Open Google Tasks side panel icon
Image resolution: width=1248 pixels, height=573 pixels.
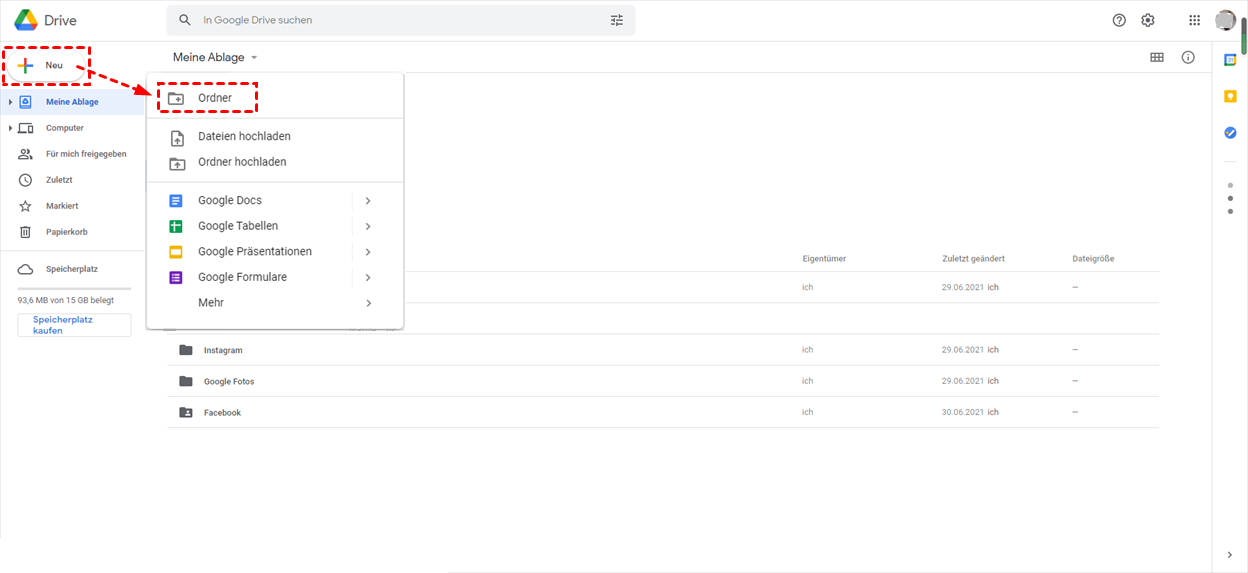[1230, 132]
